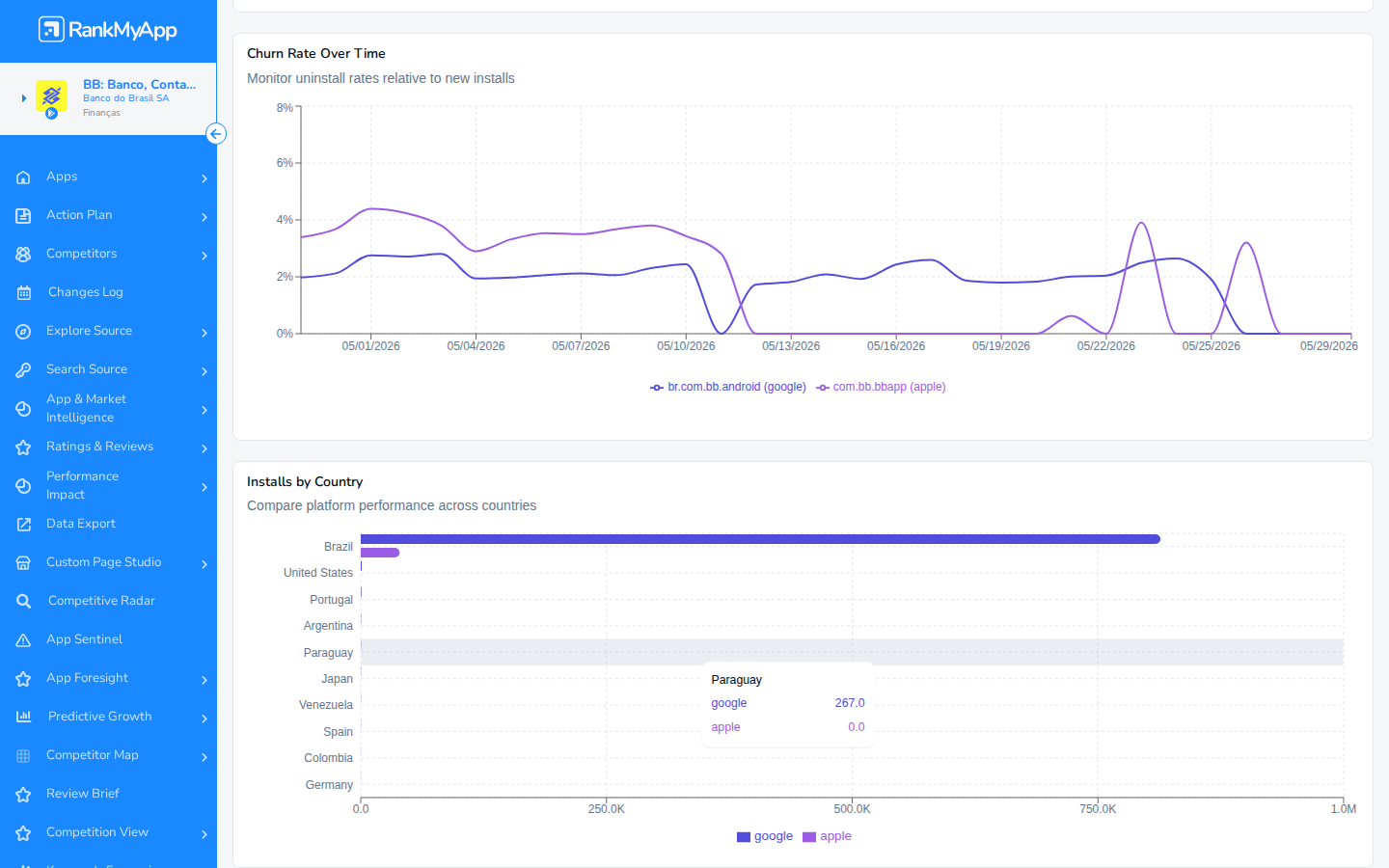The width and height of the screenshot is (1389, 868).
Task: Toggle apple series in Installs legend
Action: [x=827, y=836]
